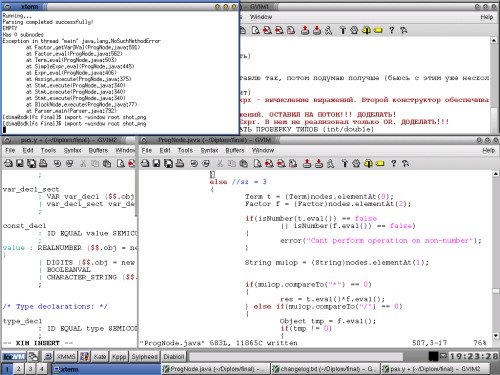Activate ProgNode.java task in the taskbar
The width and height of the screenshot is (500, 375).
point(215,369)
